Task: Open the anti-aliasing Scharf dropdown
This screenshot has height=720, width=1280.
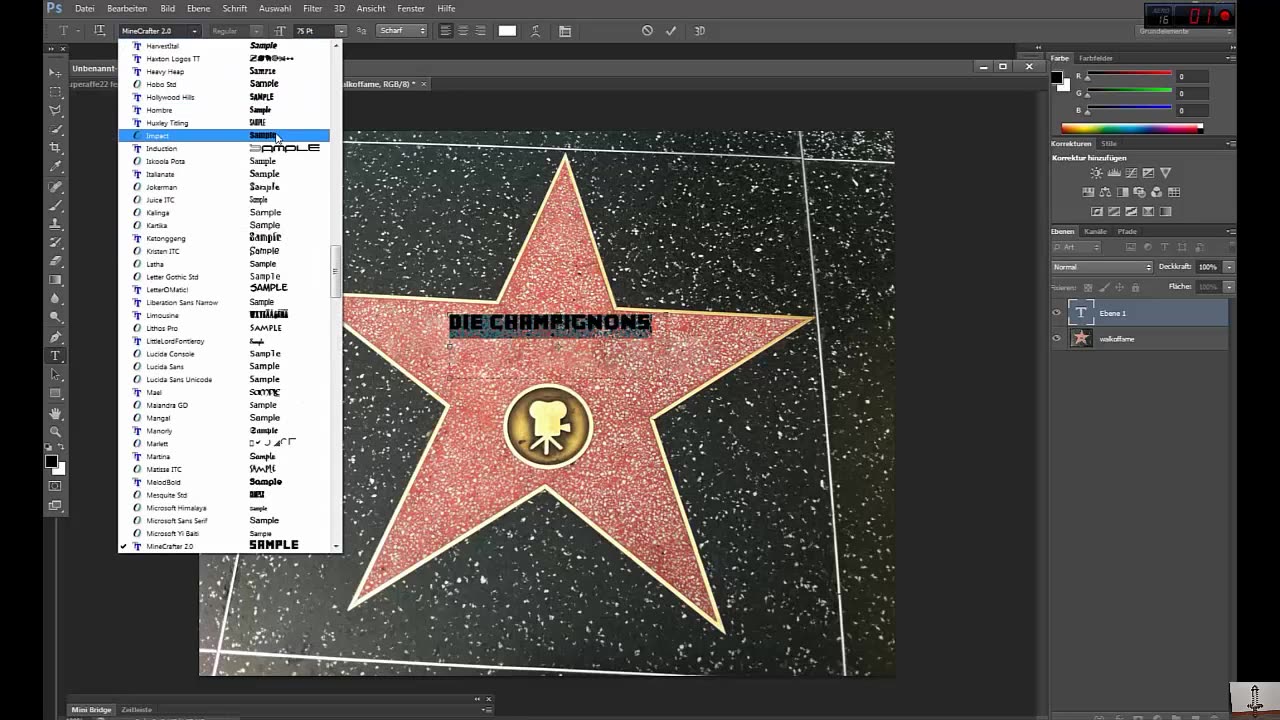Action: coord(402,31)
